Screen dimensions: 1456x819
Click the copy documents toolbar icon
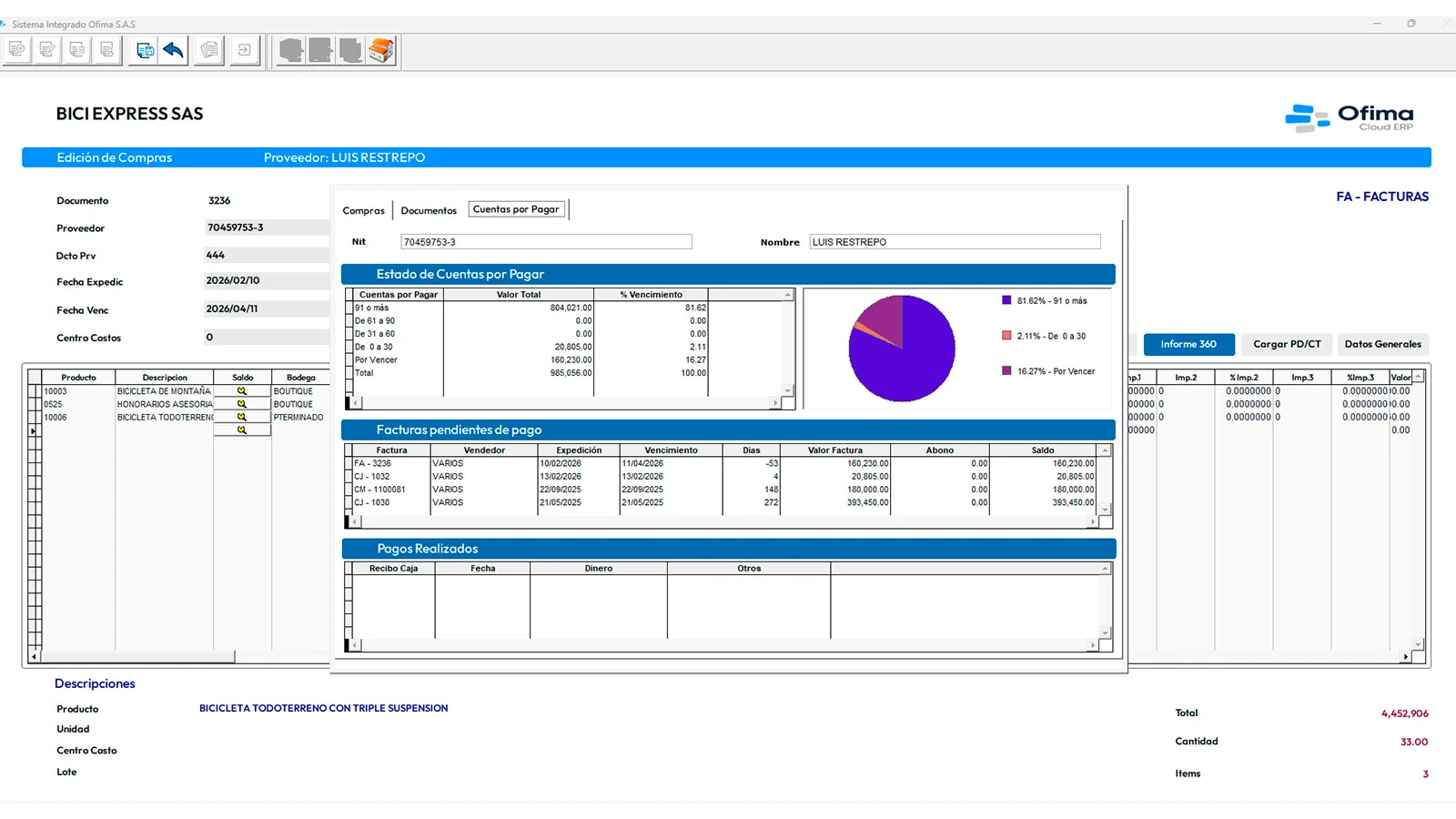point(209,50)
